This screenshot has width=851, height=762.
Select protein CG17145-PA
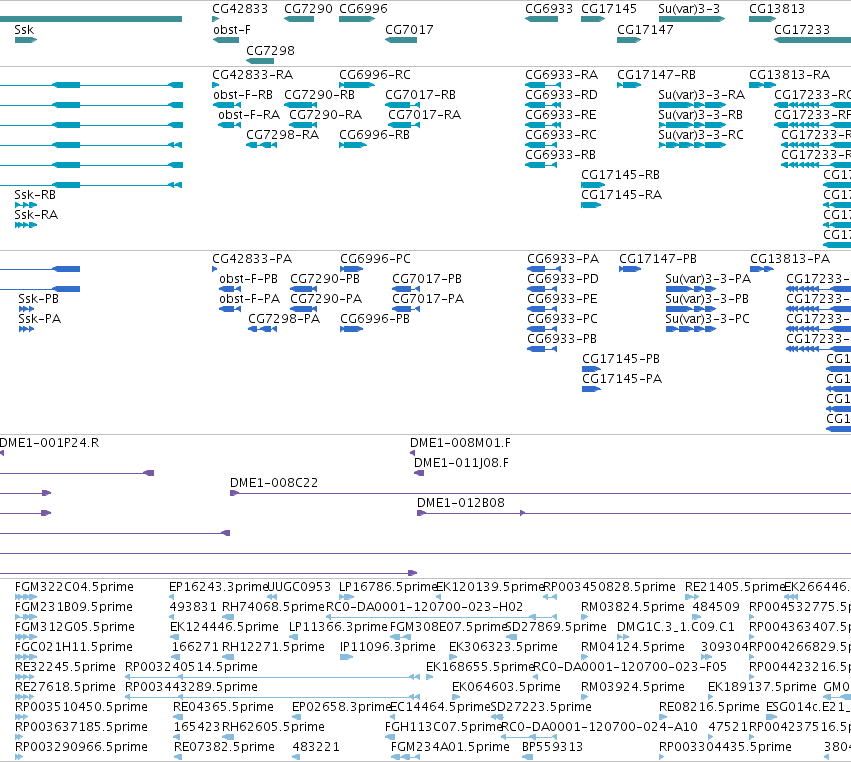592,389
